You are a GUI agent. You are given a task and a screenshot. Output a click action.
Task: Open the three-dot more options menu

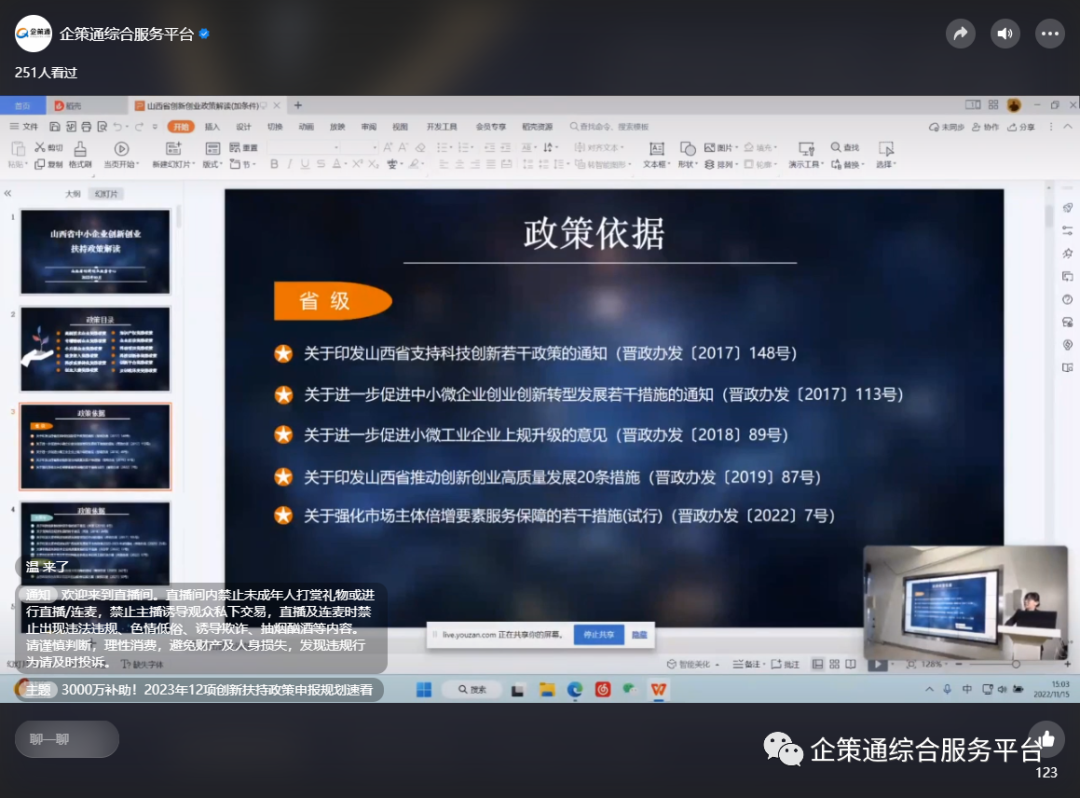click(1050, 34)
